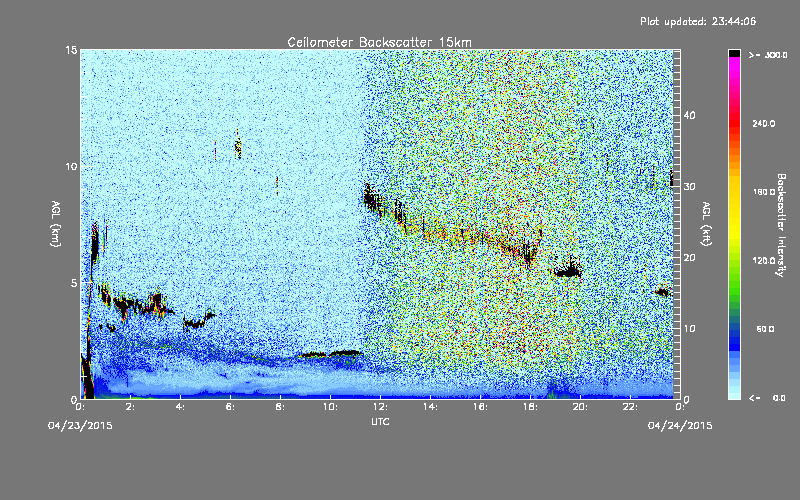Click the "20:" UTC time tick

[580, 407]
